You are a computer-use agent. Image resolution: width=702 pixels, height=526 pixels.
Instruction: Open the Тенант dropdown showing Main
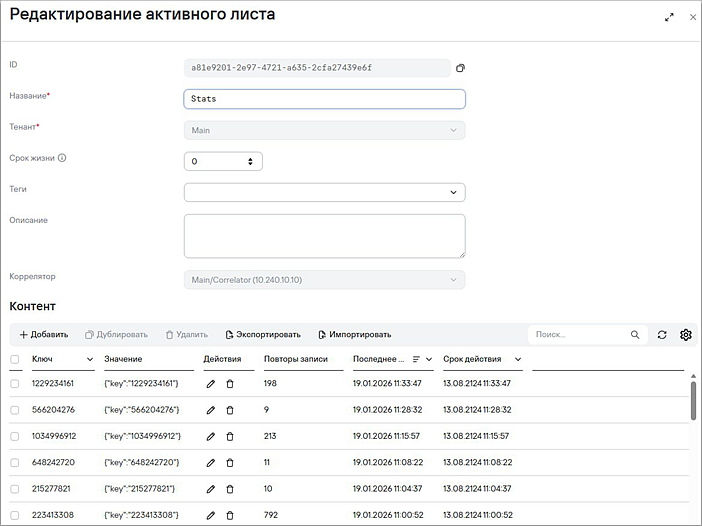pyautogui.click(x=325, y=130)
